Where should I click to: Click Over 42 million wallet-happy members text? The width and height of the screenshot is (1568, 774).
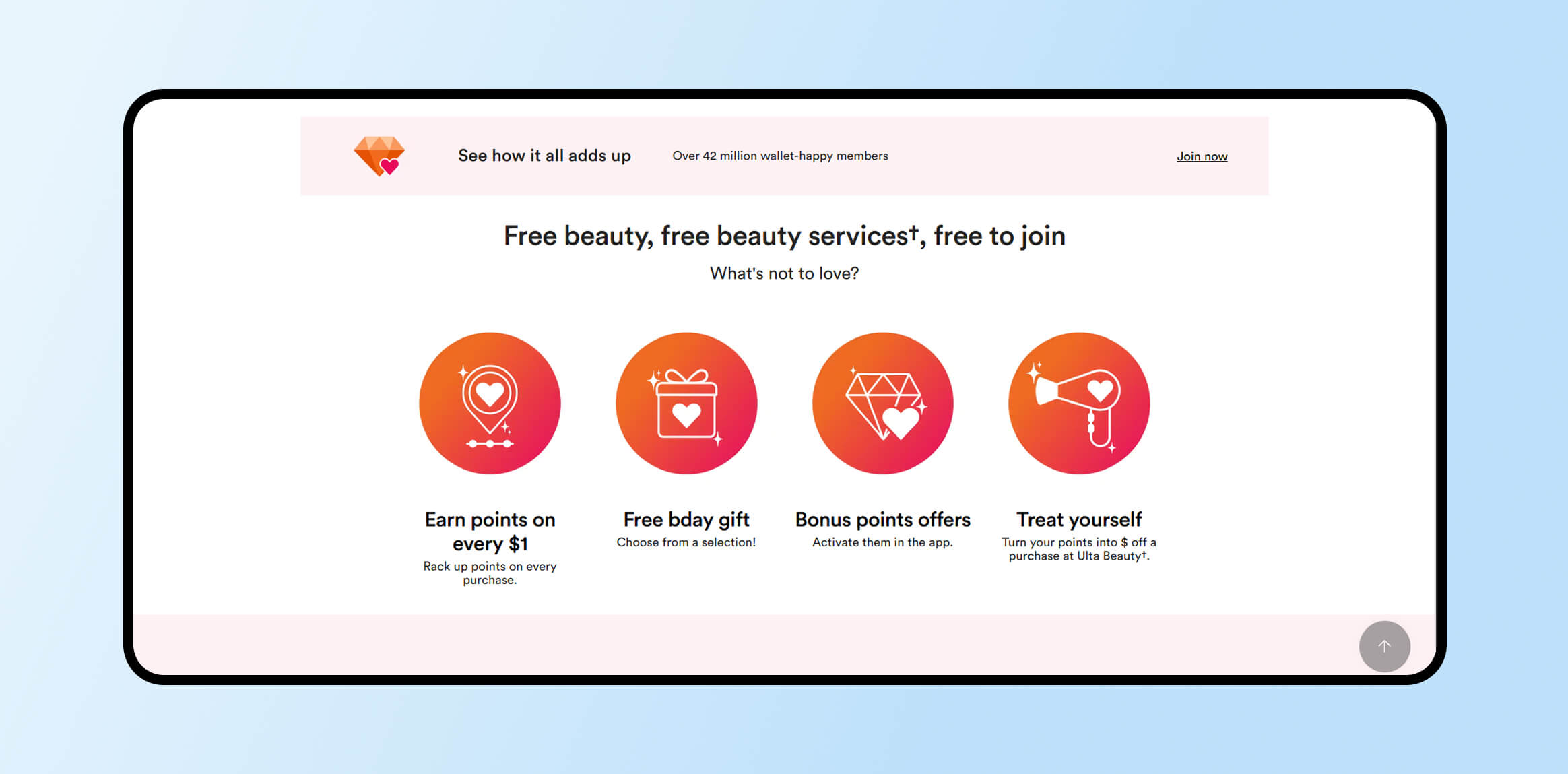pyautogui.click(x=780, y=156)
